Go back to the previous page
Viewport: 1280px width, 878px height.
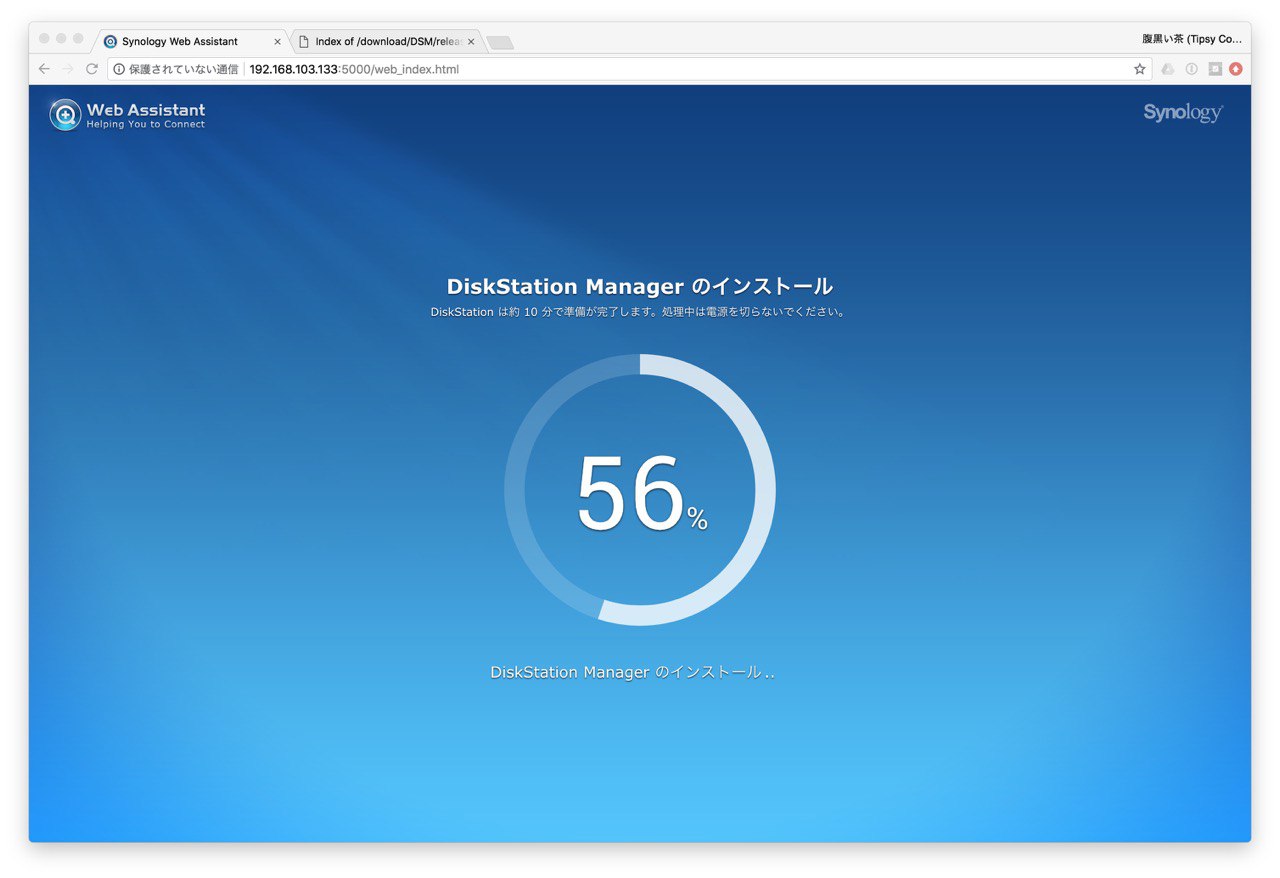click(44, 69)
